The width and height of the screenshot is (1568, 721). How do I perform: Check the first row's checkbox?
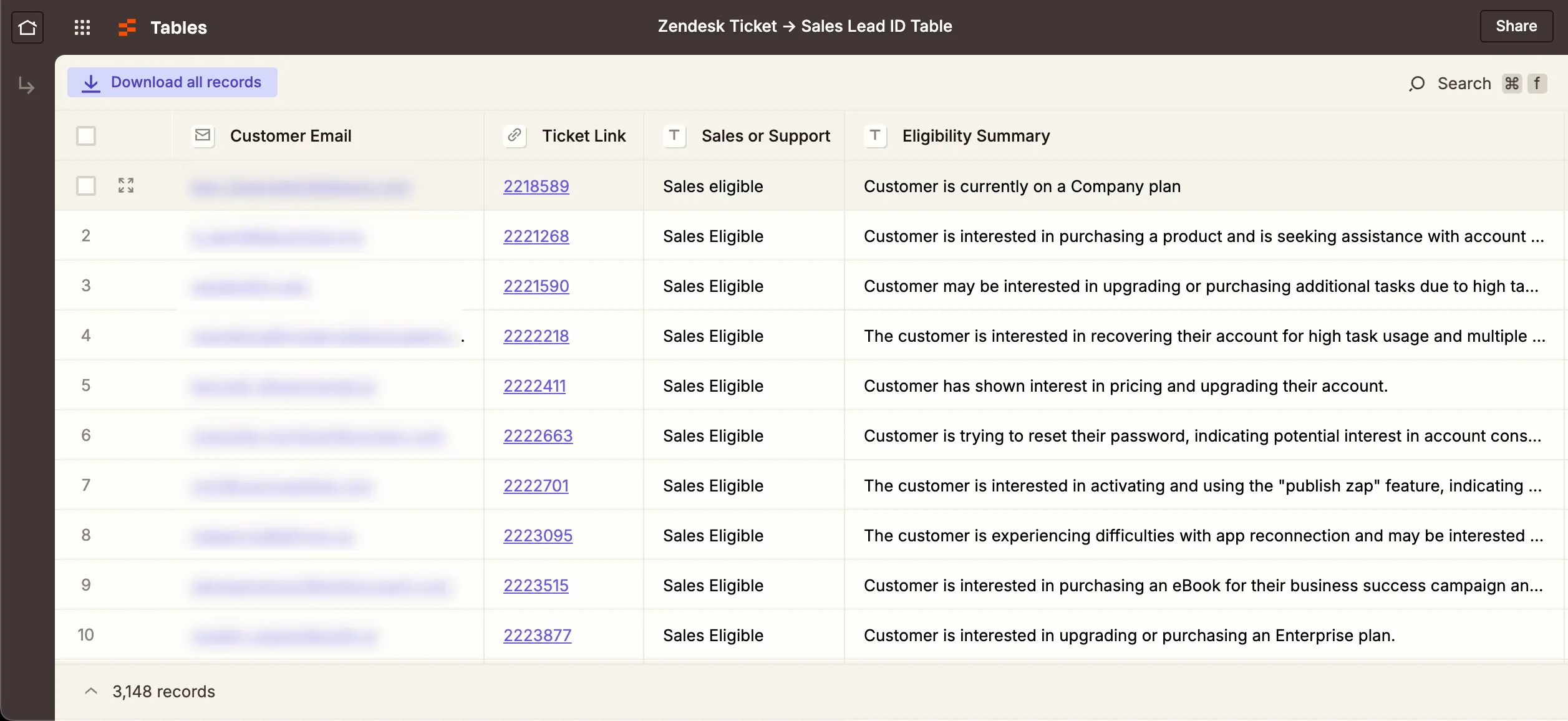click(x=86, y=185)
